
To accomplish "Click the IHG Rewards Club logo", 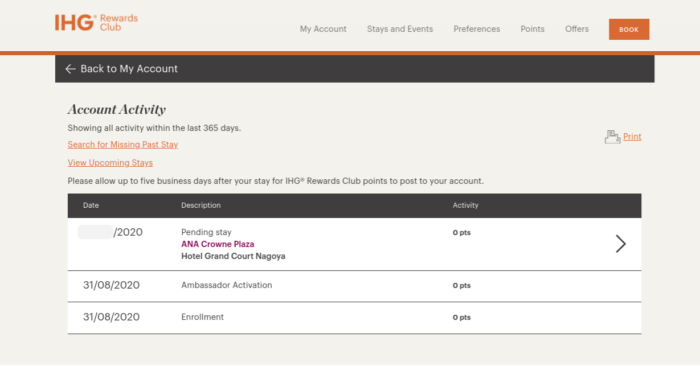I will [96, 22].
